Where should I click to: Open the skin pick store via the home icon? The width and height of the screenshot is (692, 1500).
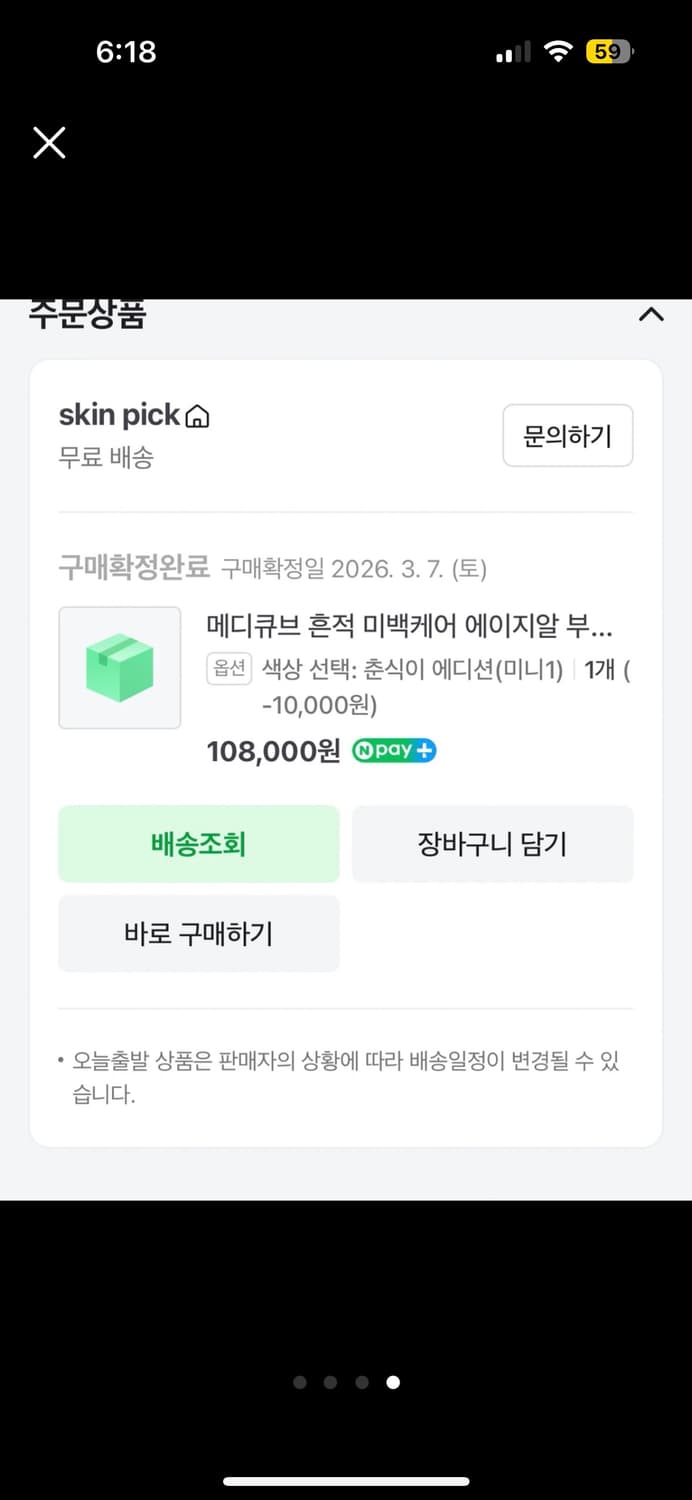(x=198, y=414)
